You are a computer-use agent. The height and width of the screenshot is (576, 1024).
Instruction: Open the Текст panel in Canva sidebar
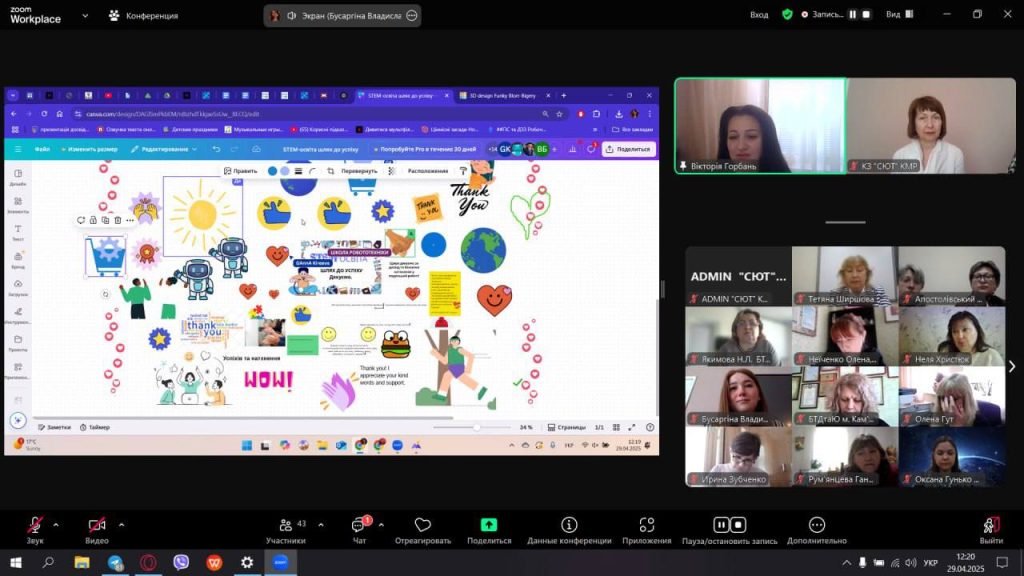[18, 232]
